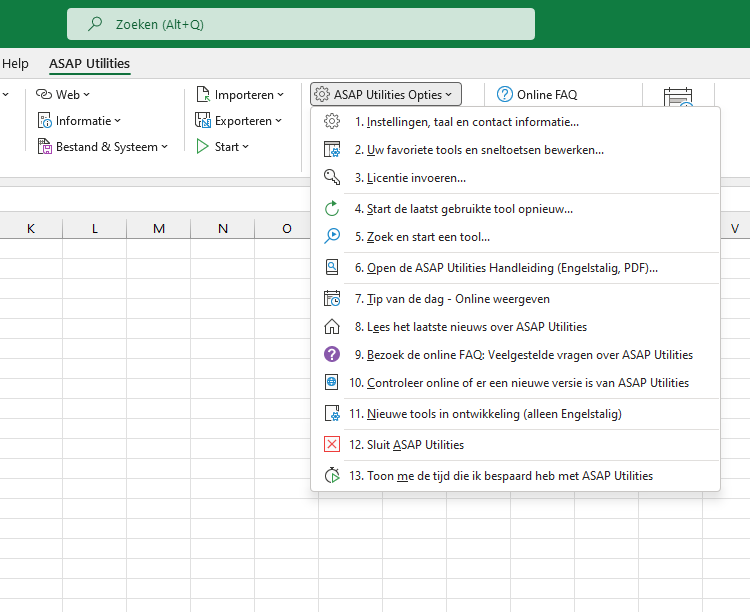
Task: Click in the Zoeken (Alt+Q) search field
Action: 301,24
